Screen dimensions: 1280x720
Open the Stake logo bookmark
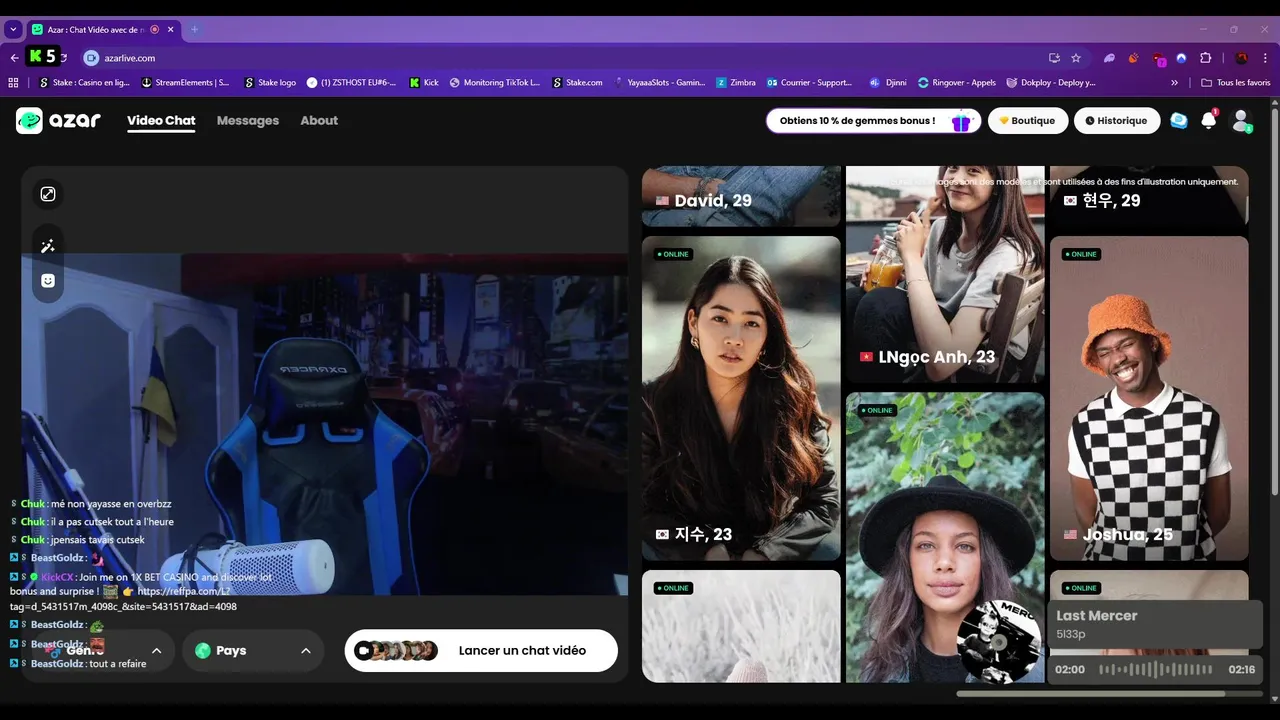tap(270, 83)
